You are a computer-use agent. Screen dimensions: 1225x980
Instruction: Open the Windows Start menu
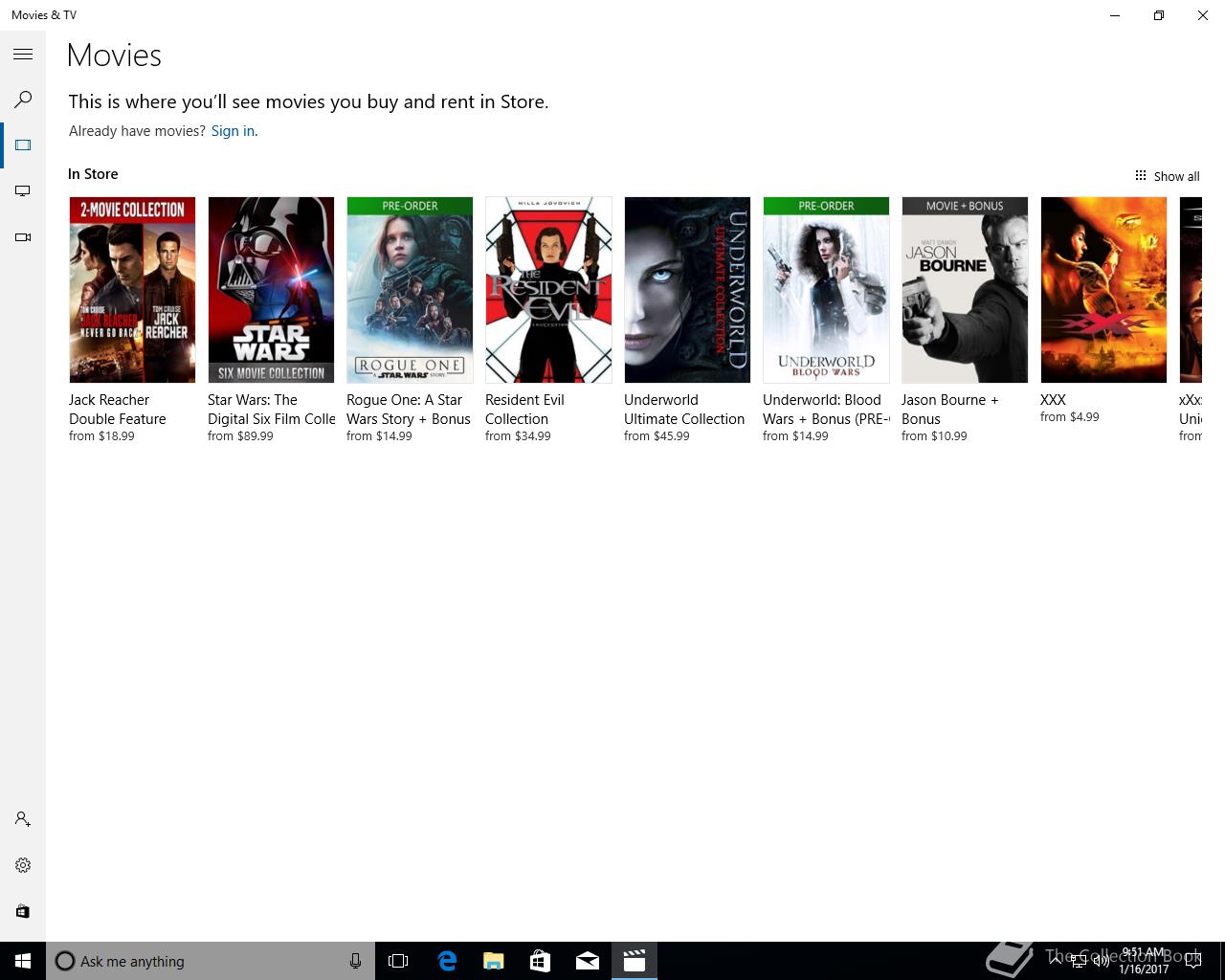point(23,961)
